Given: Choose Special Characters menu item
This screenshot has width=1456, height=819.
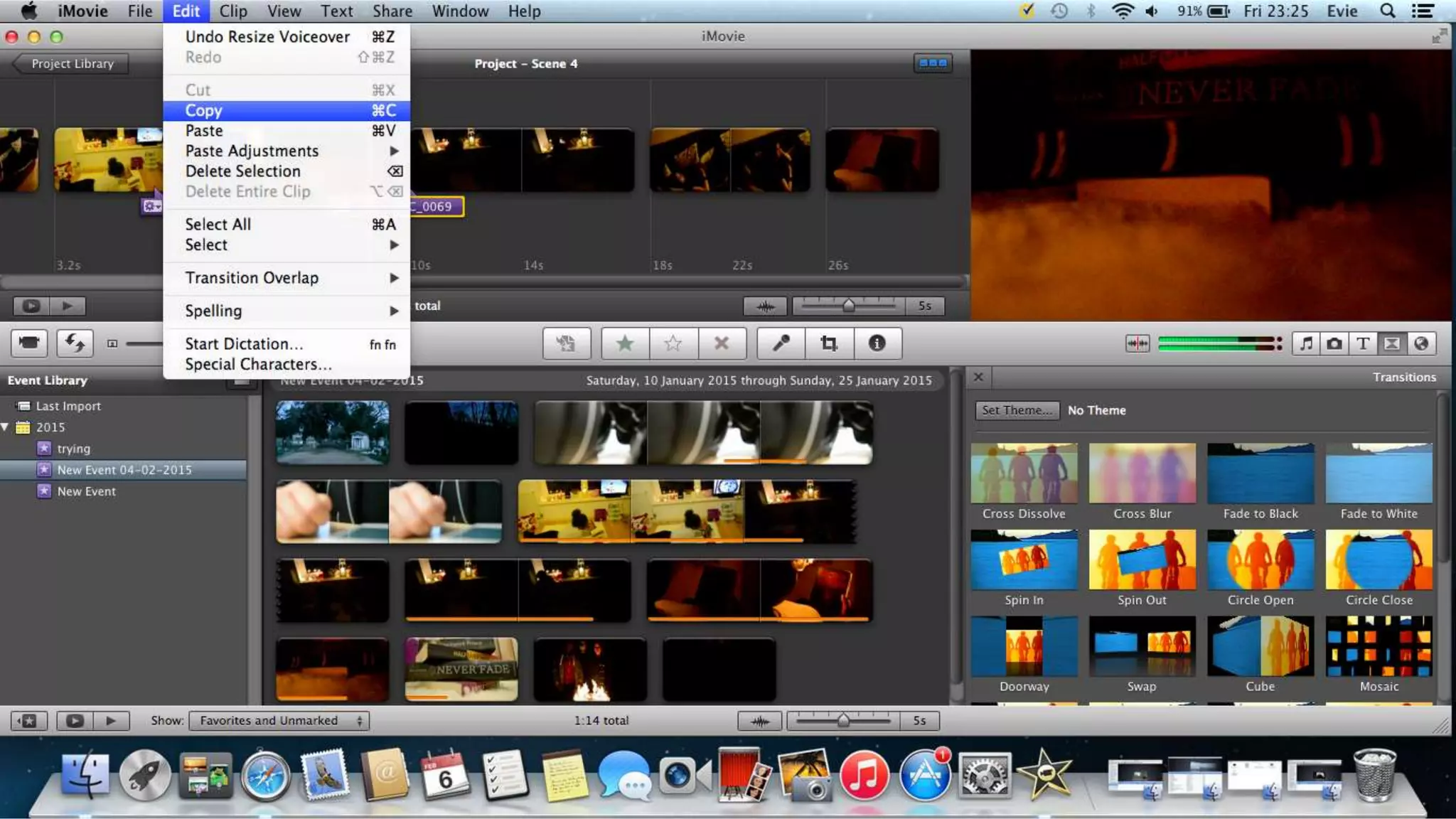Looking at the screenshot, I should point(287,364).
